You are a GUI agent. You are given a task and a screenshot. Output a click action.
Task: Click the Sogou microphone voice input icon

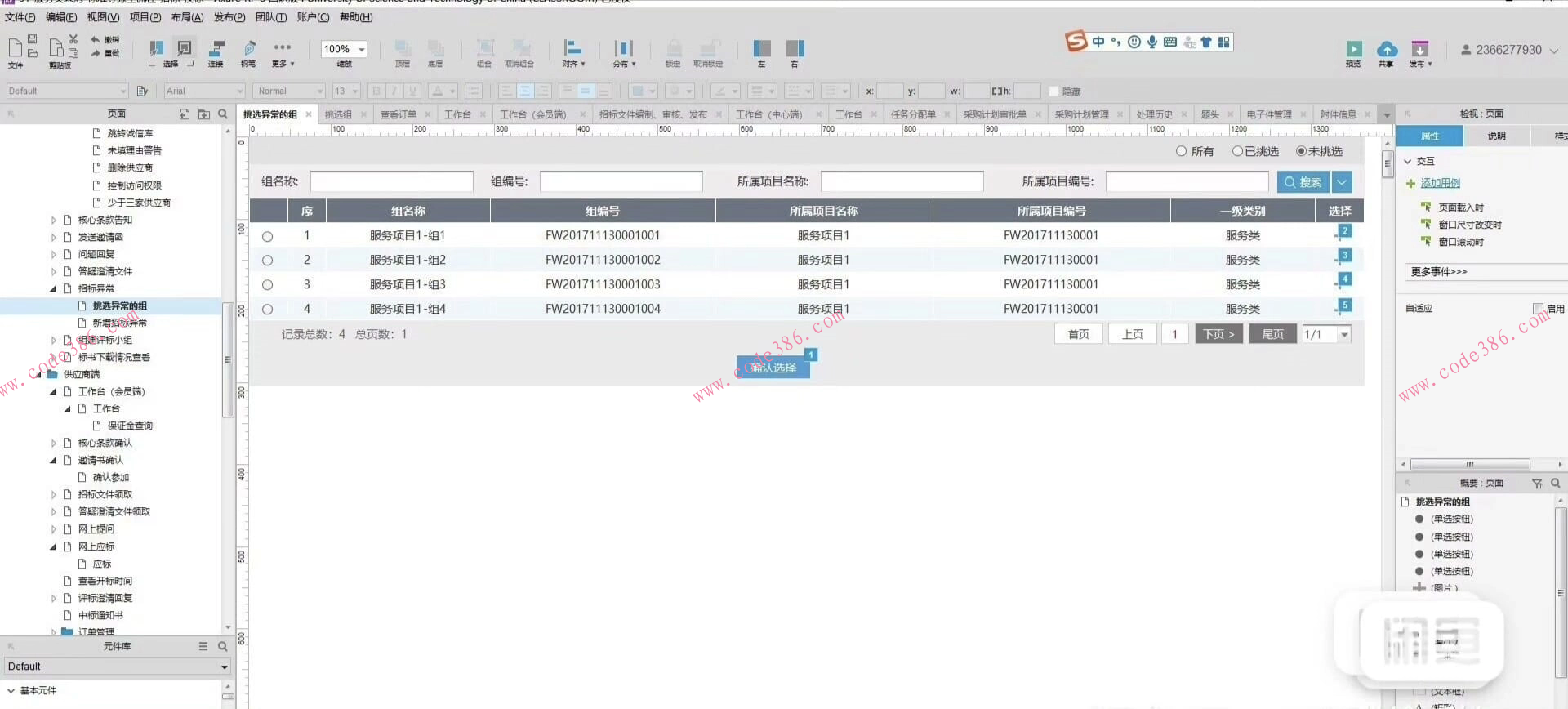click(x=1151, y=42)
